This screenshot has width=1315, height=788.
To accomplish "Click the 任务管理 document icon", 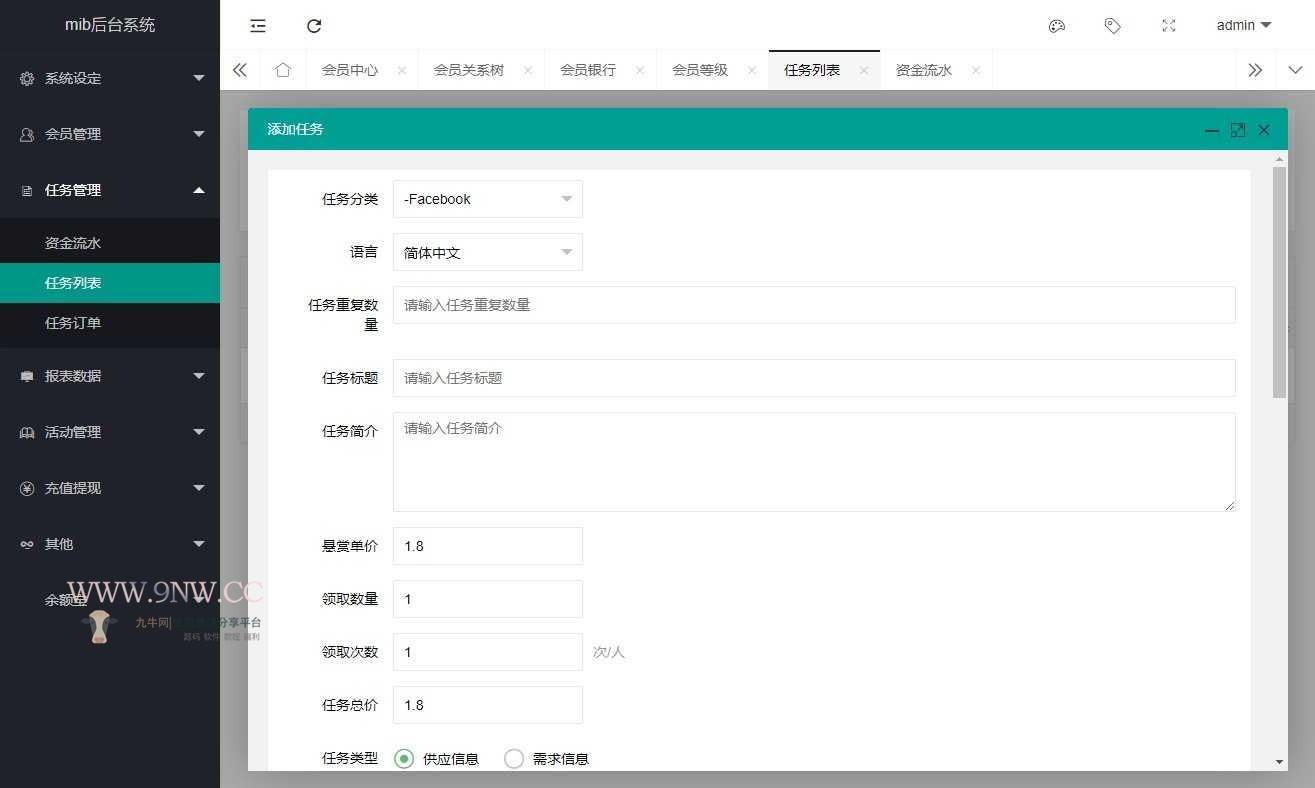I will (27, 190).
